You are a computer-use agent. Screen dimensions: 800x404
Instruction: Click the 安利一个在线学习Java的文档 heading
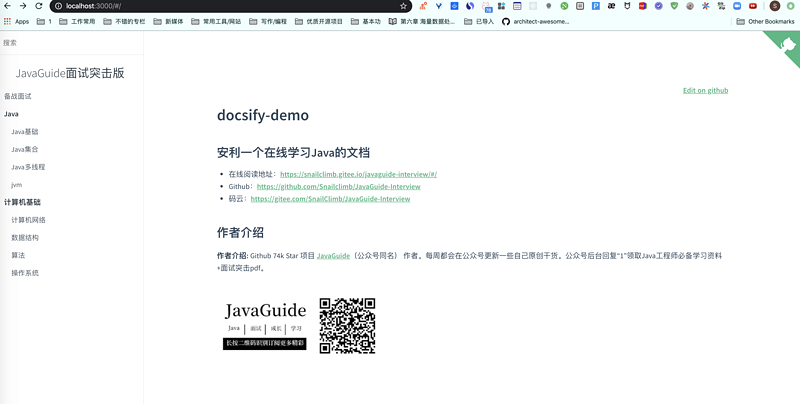[293, 153]
